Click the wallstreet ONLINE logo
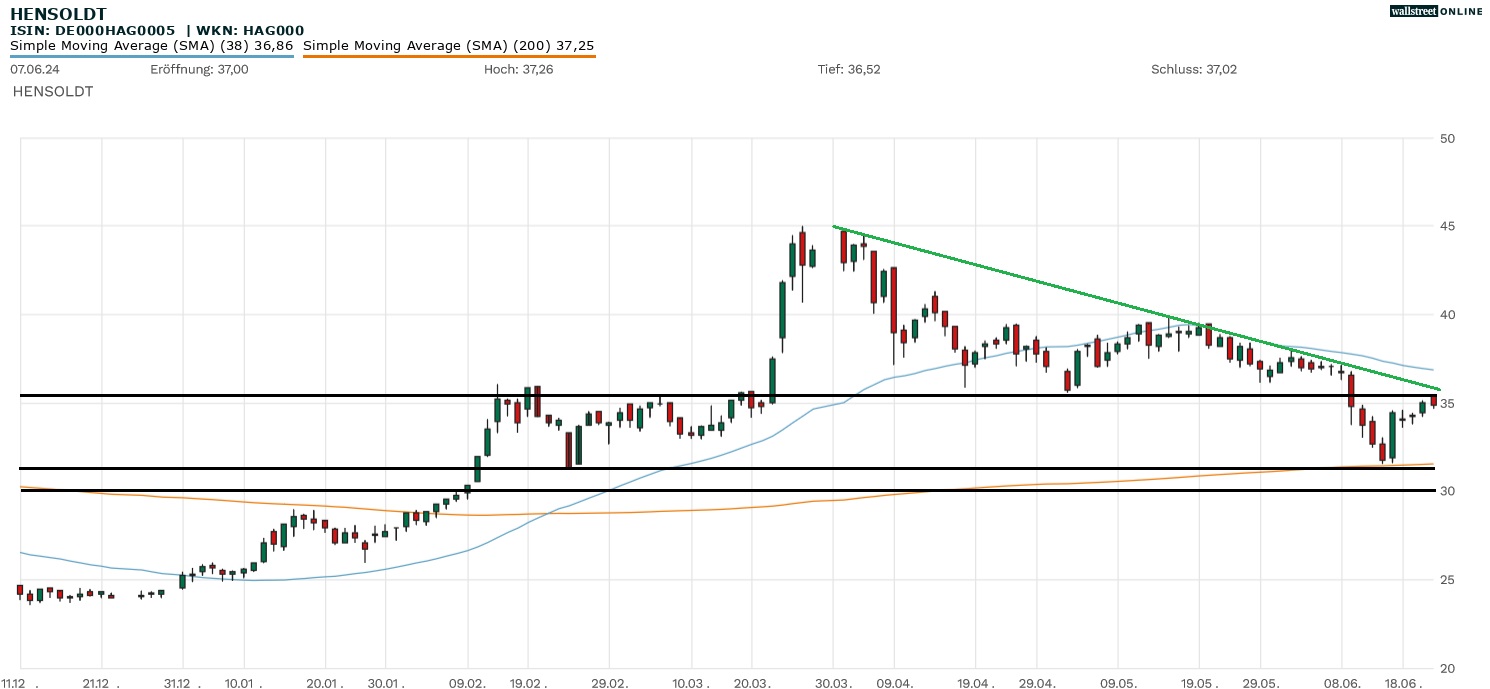 tap(1436, 11)
